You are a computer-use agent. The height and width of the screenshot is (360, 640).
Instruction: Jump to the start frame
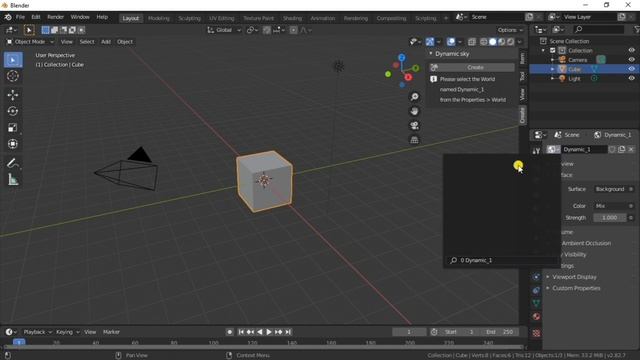click(241, 332)
